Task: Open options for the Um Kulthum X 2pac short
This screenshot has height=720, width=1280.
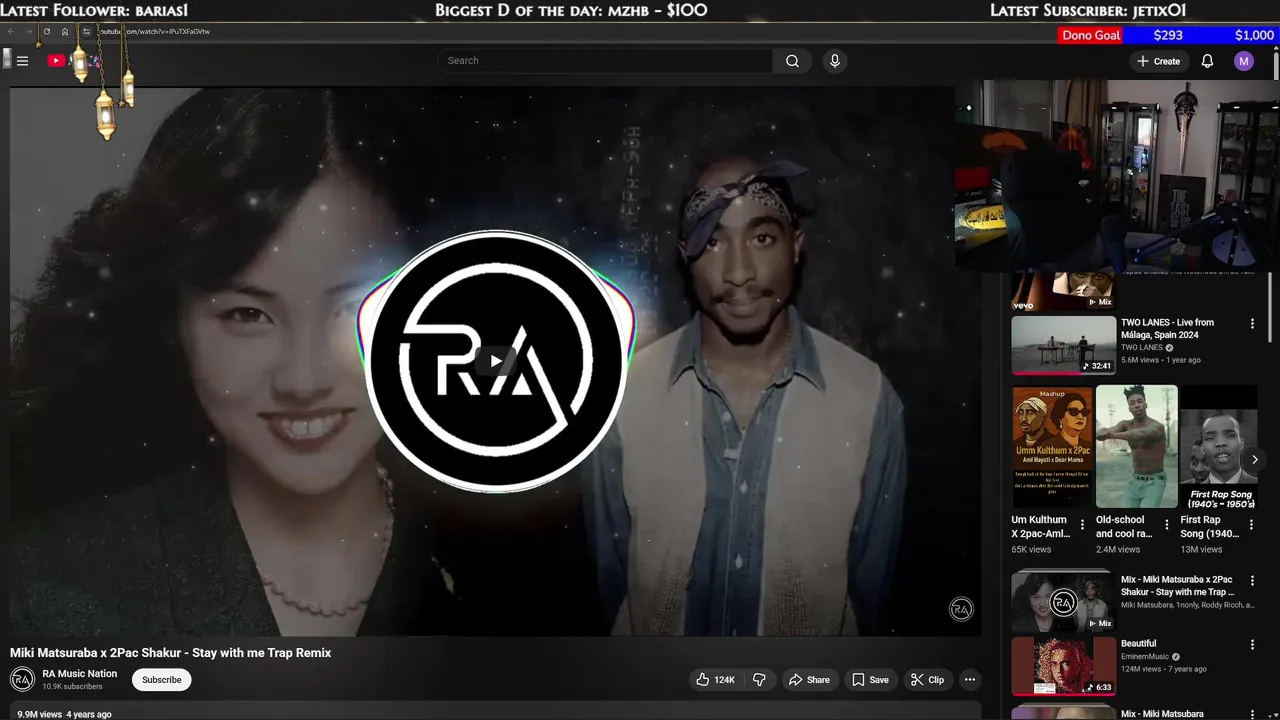Action: [x=1082, y=525]
